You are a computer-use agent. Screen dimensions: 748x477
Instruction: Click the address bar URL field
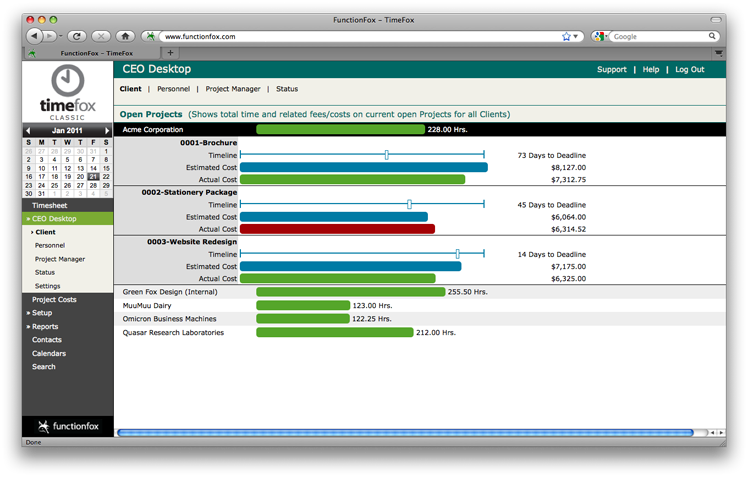tap(361, 36)
